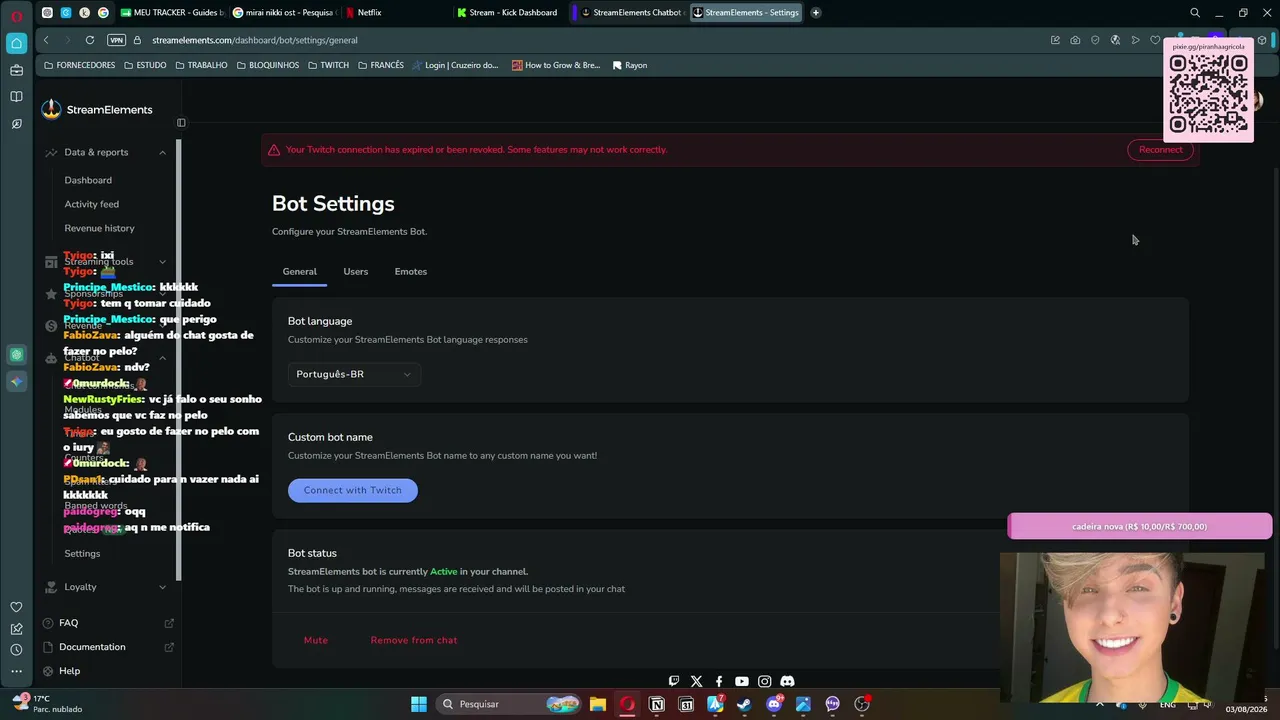This screenshot has width=1280, height=720.
Task: Open the Opera sidebar history clock icon
Action: pos(16,650)
